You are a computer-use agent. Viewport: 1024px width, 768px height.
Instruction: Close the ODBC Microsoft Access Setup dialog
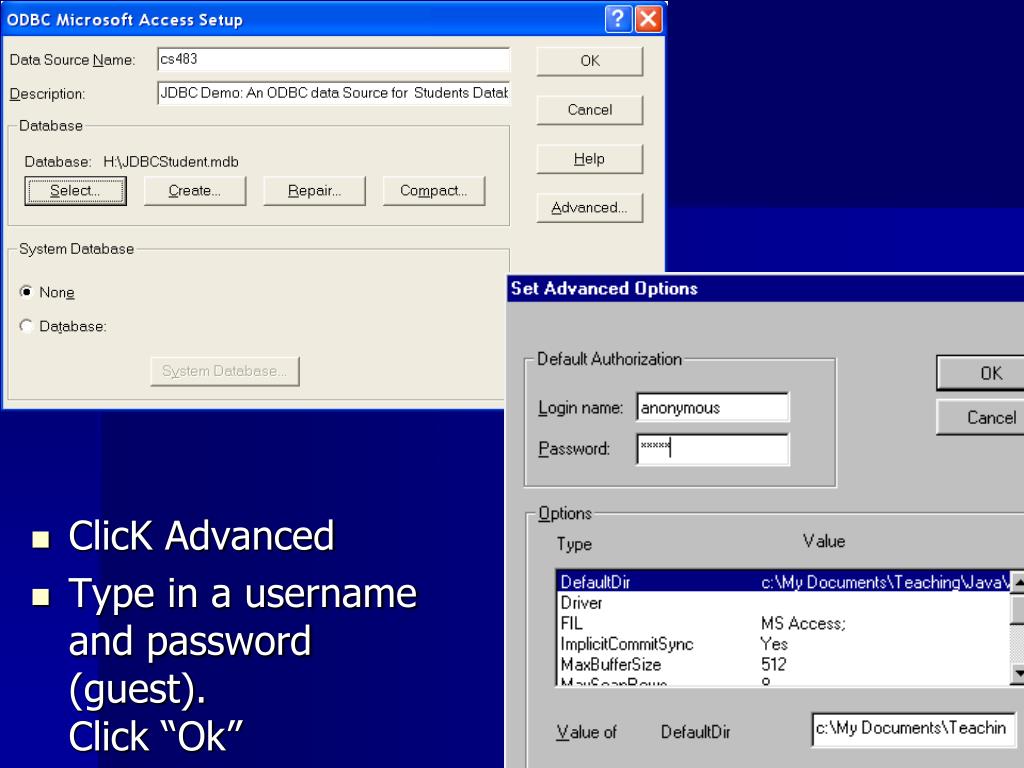tap(648, 18)
